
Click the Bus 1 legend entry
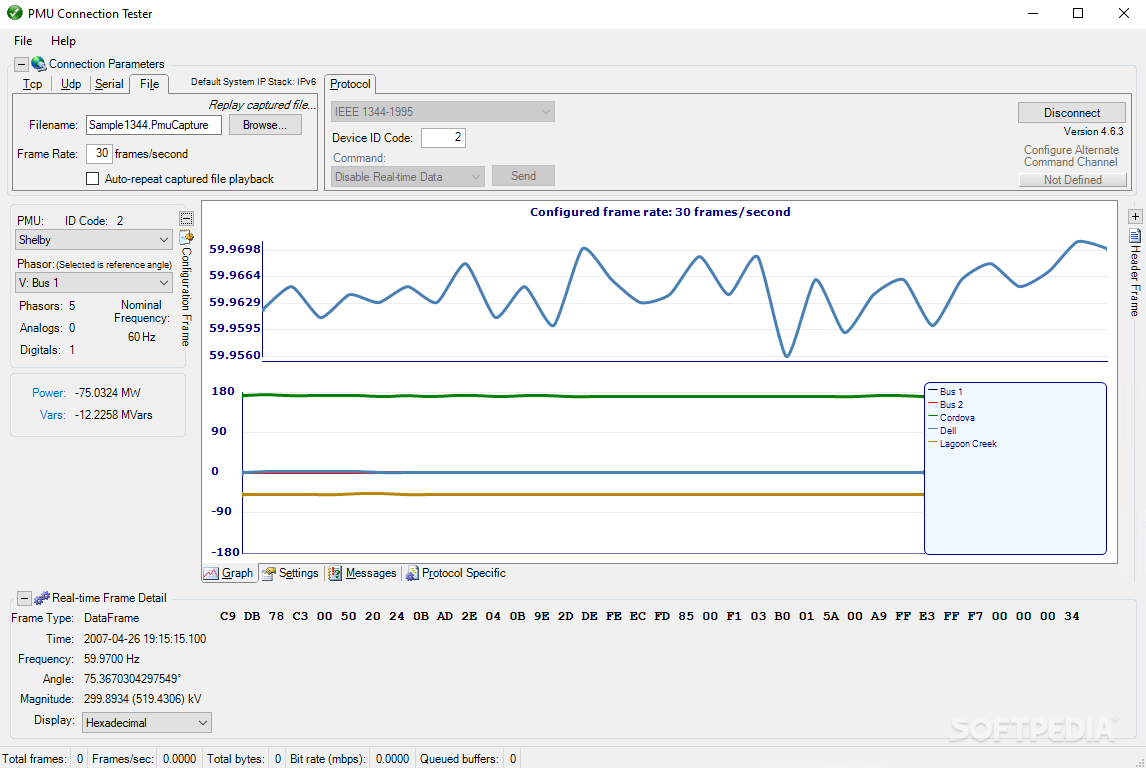(945, 392)
